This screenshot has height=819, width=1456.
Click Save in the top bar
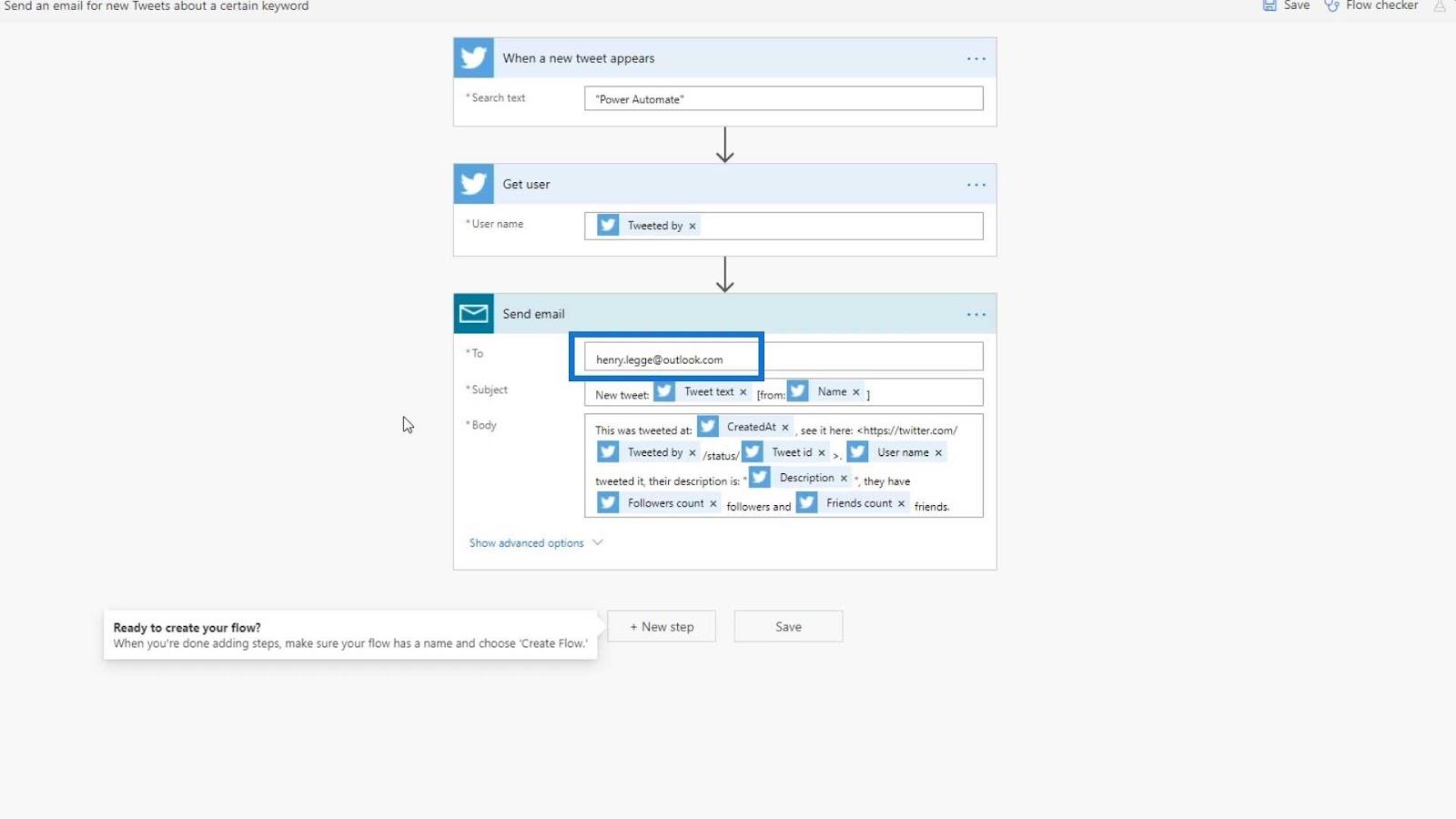(x=1296, y=5)
